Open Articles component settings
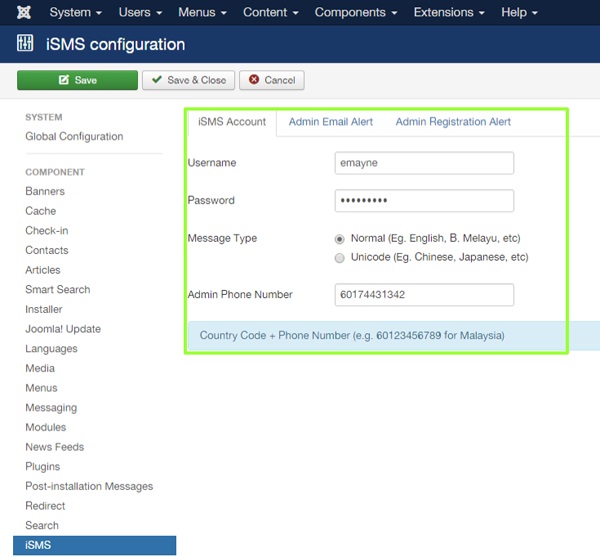600x557 pixels. (x=43, y=270)
